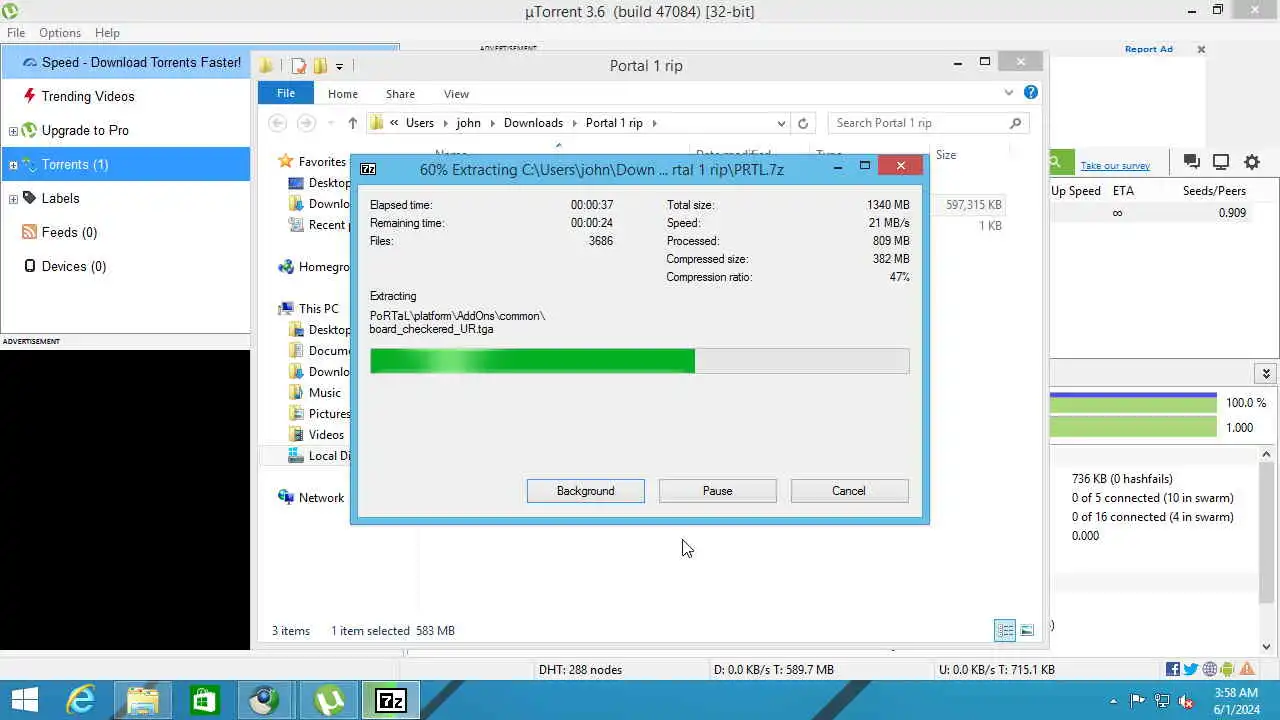Click the Report Ad link
The image size is (1280, 720).
(1148, 49)
